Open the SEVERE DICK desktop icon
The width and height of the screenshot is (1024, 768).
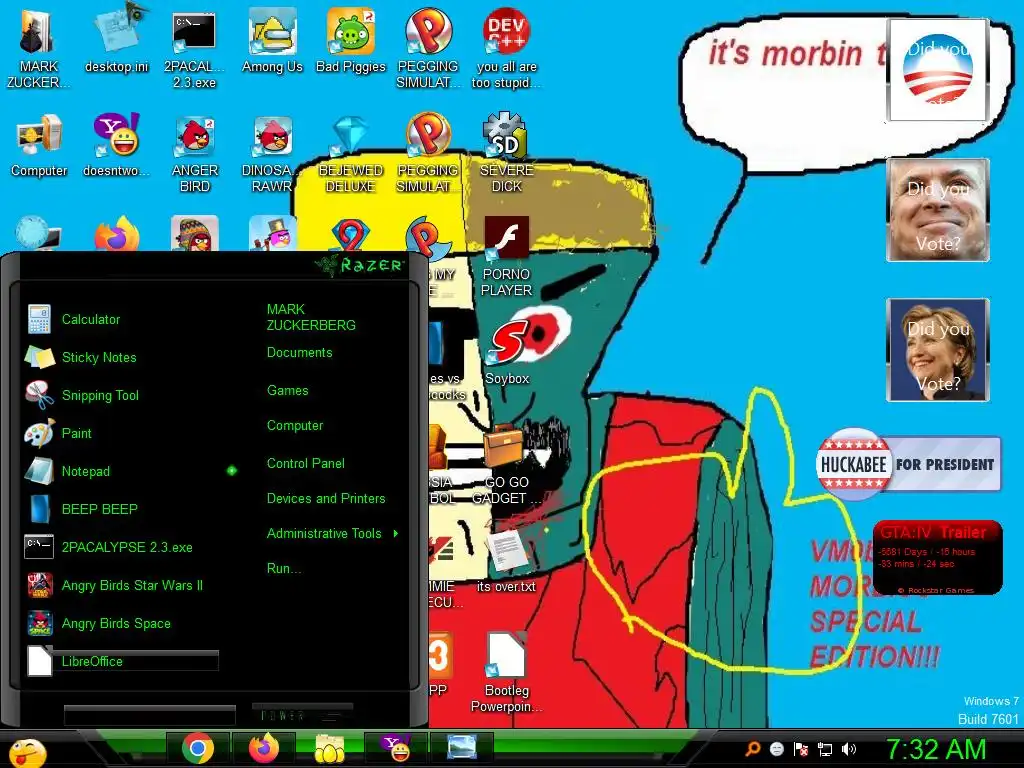pyautogui.click(x=506, y=153)
